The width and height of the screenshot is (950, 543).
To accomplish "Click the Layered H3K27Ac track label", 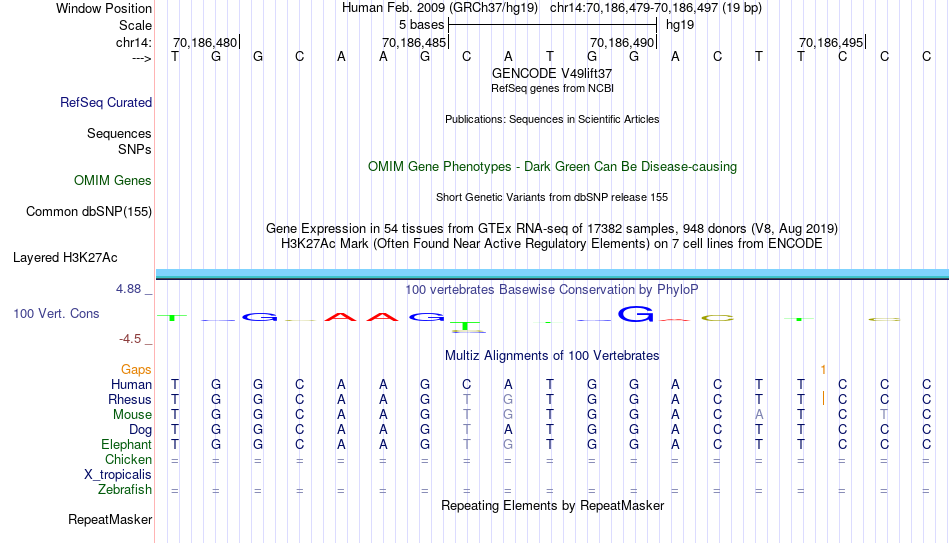I will tap(65, 258).
